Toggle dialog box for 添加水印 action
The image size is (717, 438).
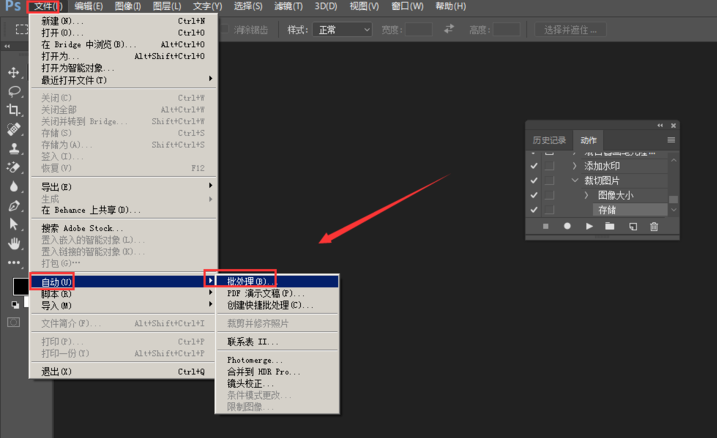549,166
